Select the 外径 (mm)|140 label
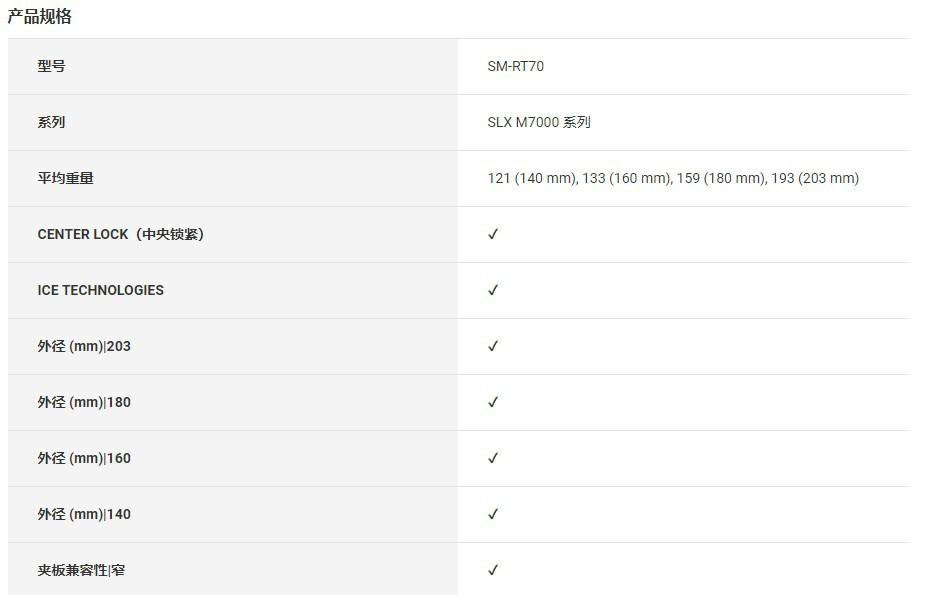This screenshot has width=934, height=595. (84, 514)
